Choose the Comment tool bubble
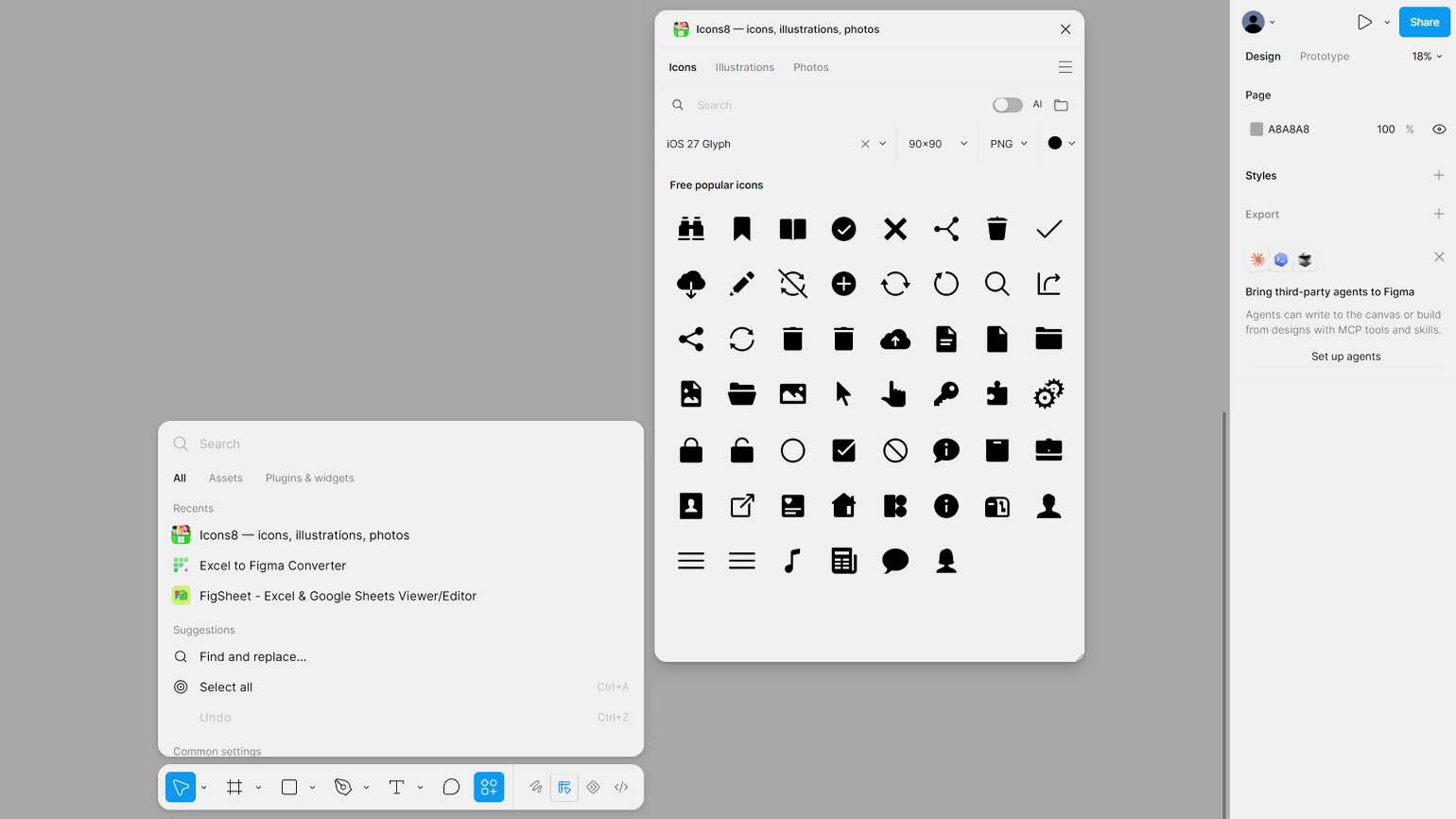 (451, 787)
